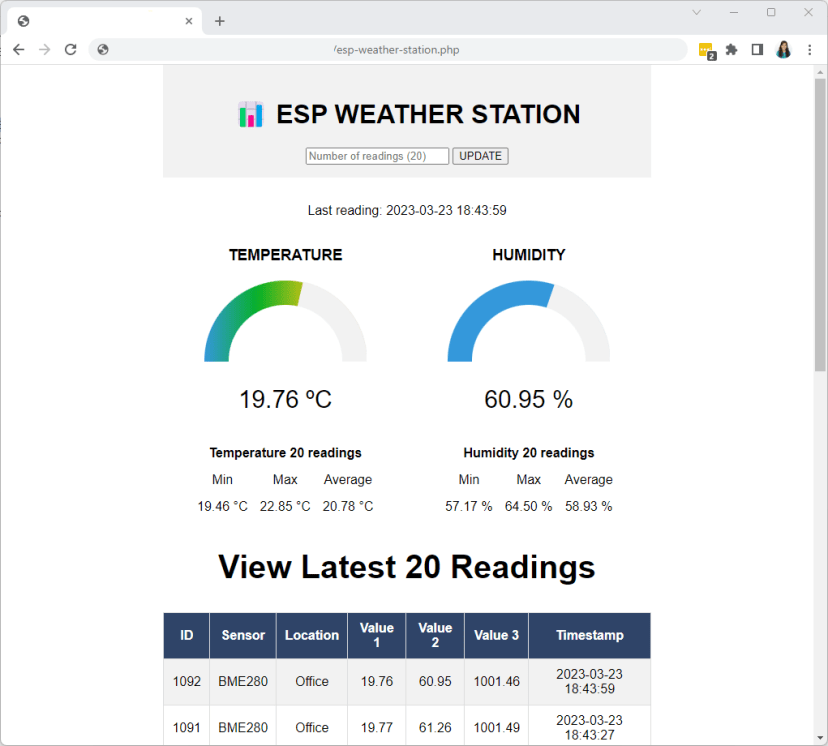Click the yellow extension icon with badge 2
The width and height of the screenshot is (828, 746).
click(705, 49)
